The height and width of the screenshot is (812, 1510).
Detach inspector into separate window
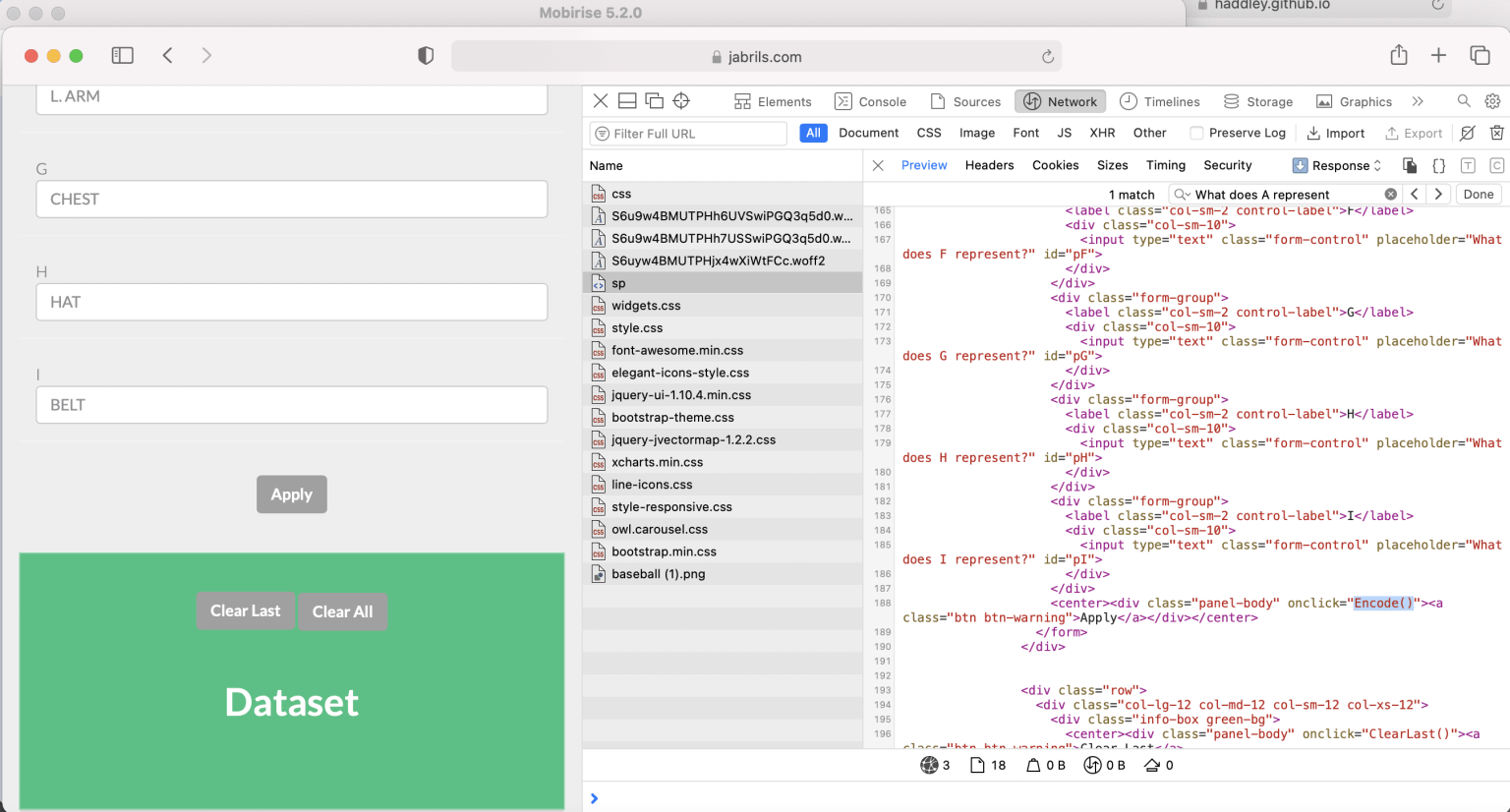click(x=654, y=101)
